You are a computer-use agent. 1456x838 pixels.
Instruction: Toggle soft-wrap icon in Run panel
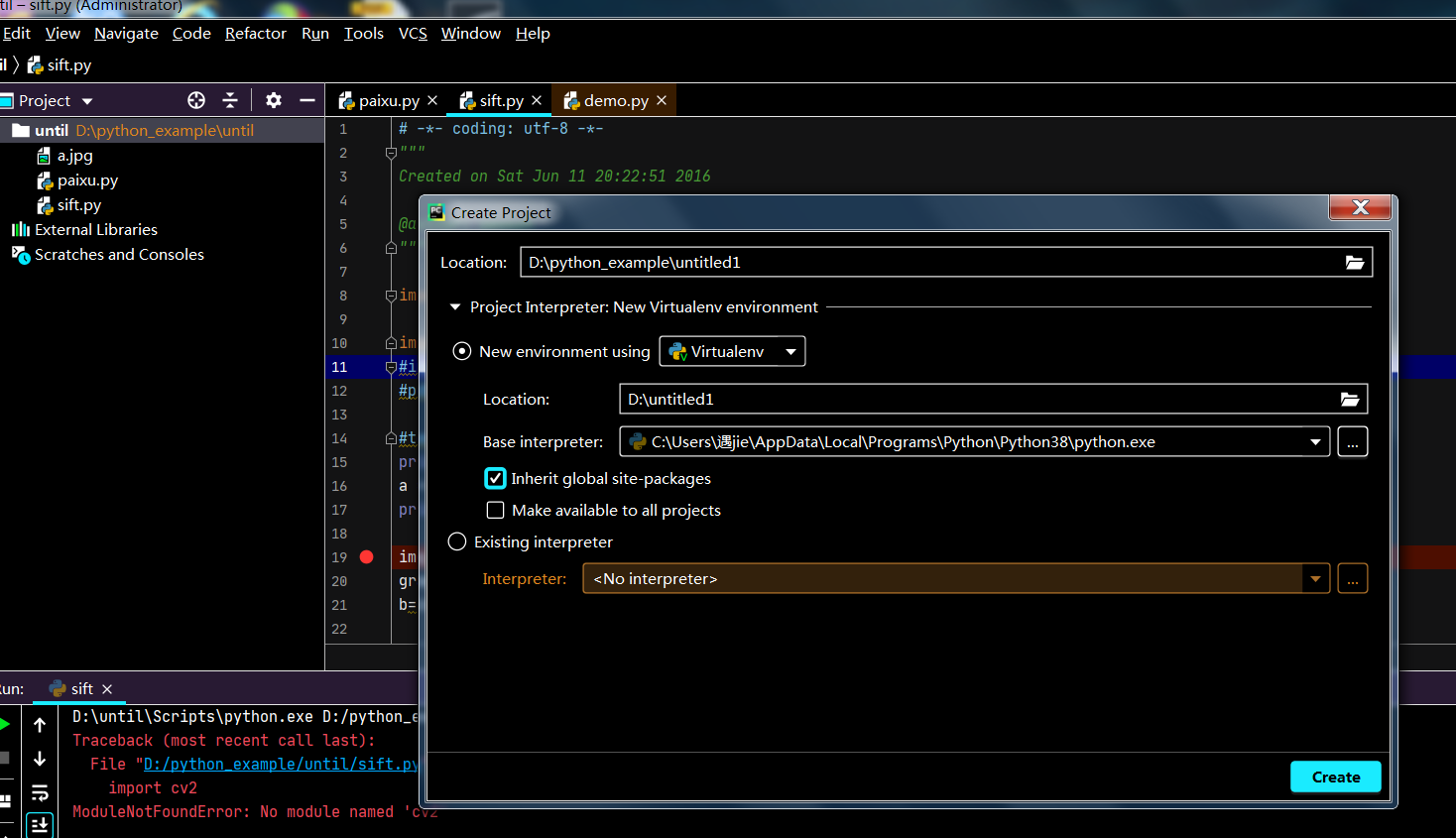click(x=40, y=792)
